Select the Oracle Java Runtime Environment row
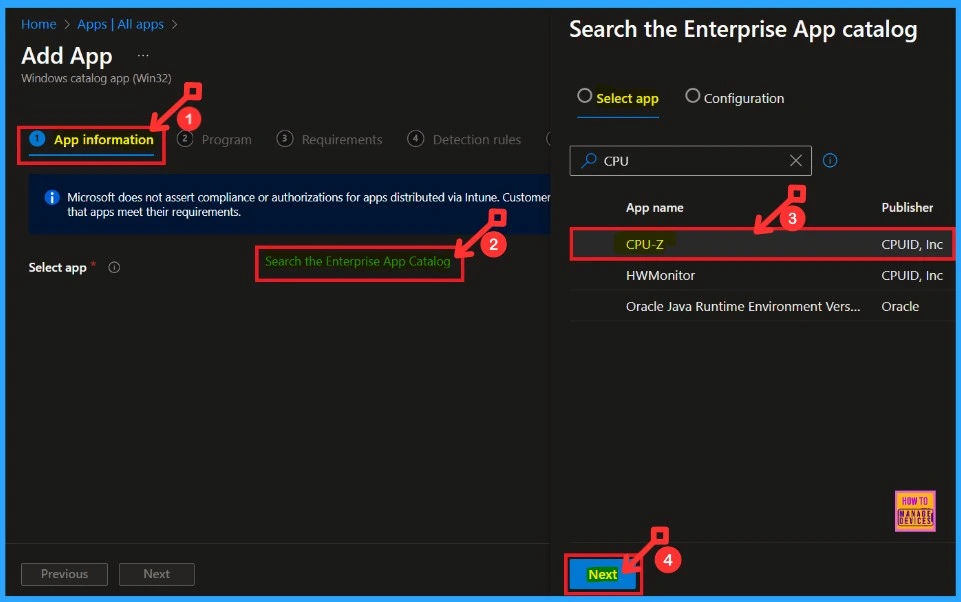Screen dimensions: 961x602 (762, 307)
